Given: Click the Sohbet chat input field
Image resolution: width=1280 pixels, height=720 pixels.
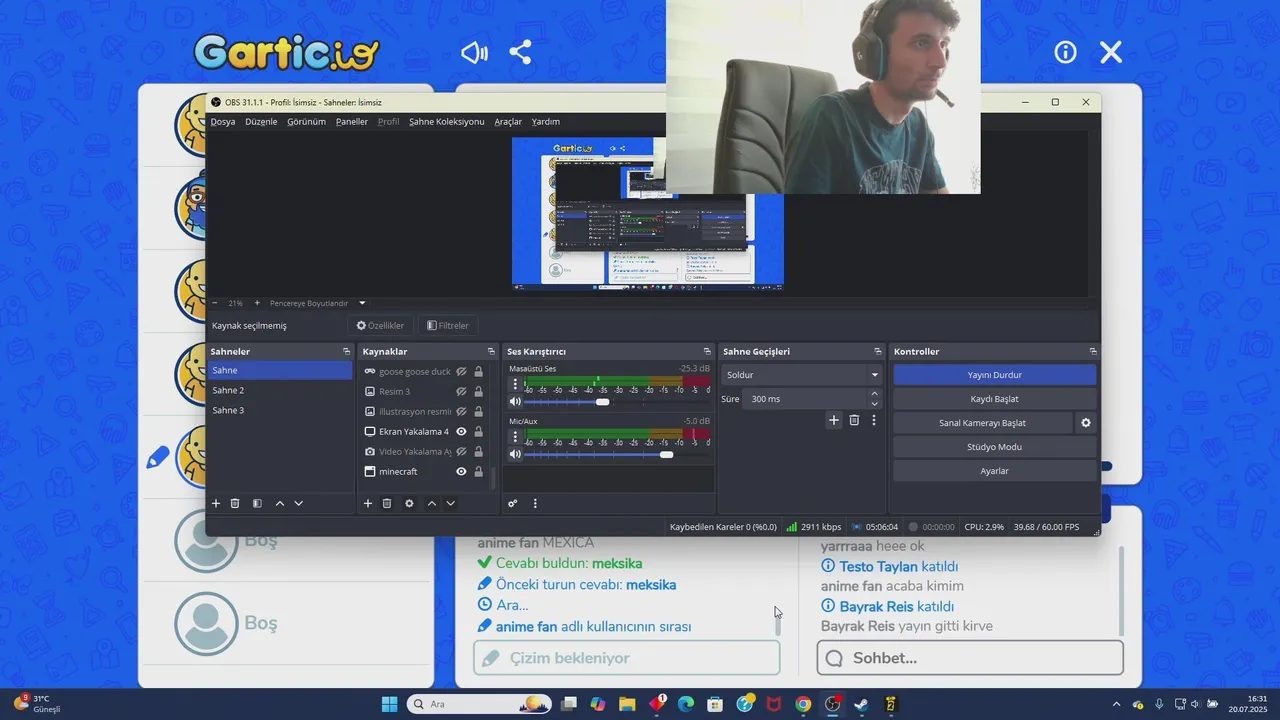Looking at the screenshot, I should [970, 658].
